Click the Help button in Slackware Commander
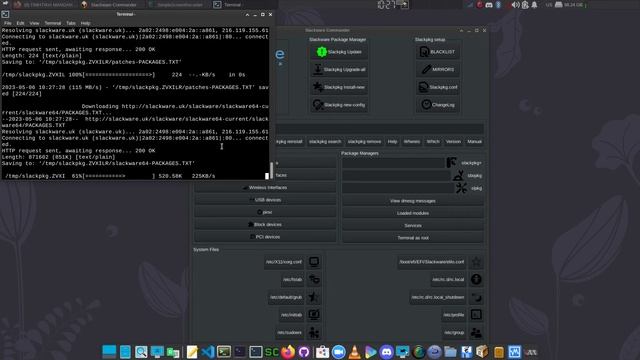The image size is (640, 360). point(392,142)
